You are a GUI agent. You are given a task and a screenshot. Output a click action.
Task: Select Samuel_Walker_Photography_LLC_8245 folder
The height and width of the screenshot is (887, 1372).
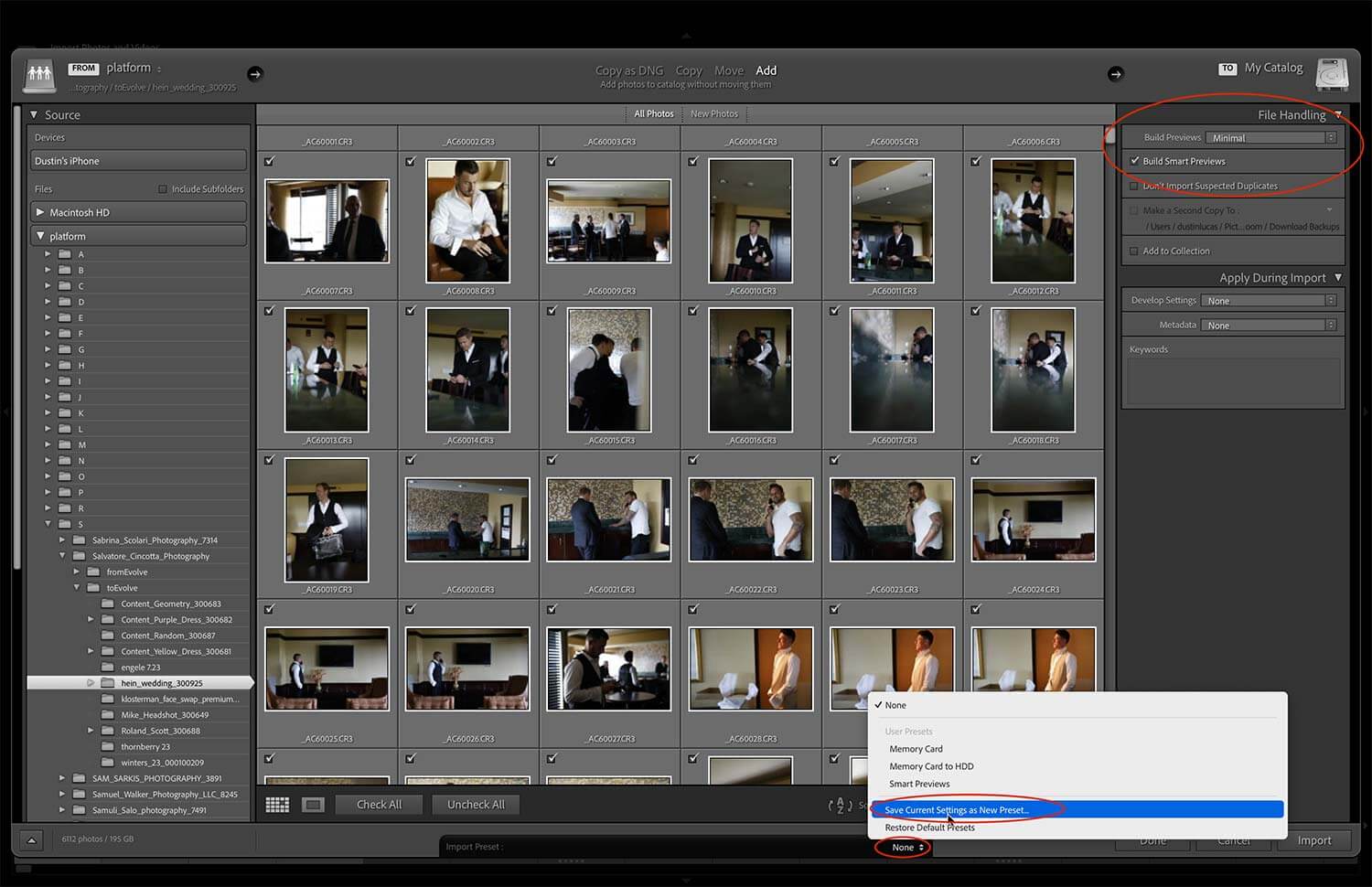pos(165,795)
